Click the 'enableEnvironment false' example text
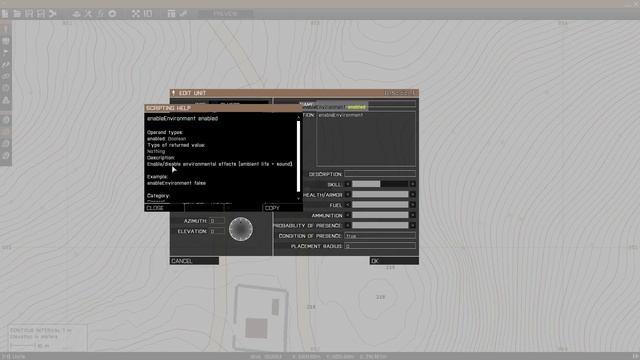This screenshot has height=360, width=640. (x=176, y=183)
